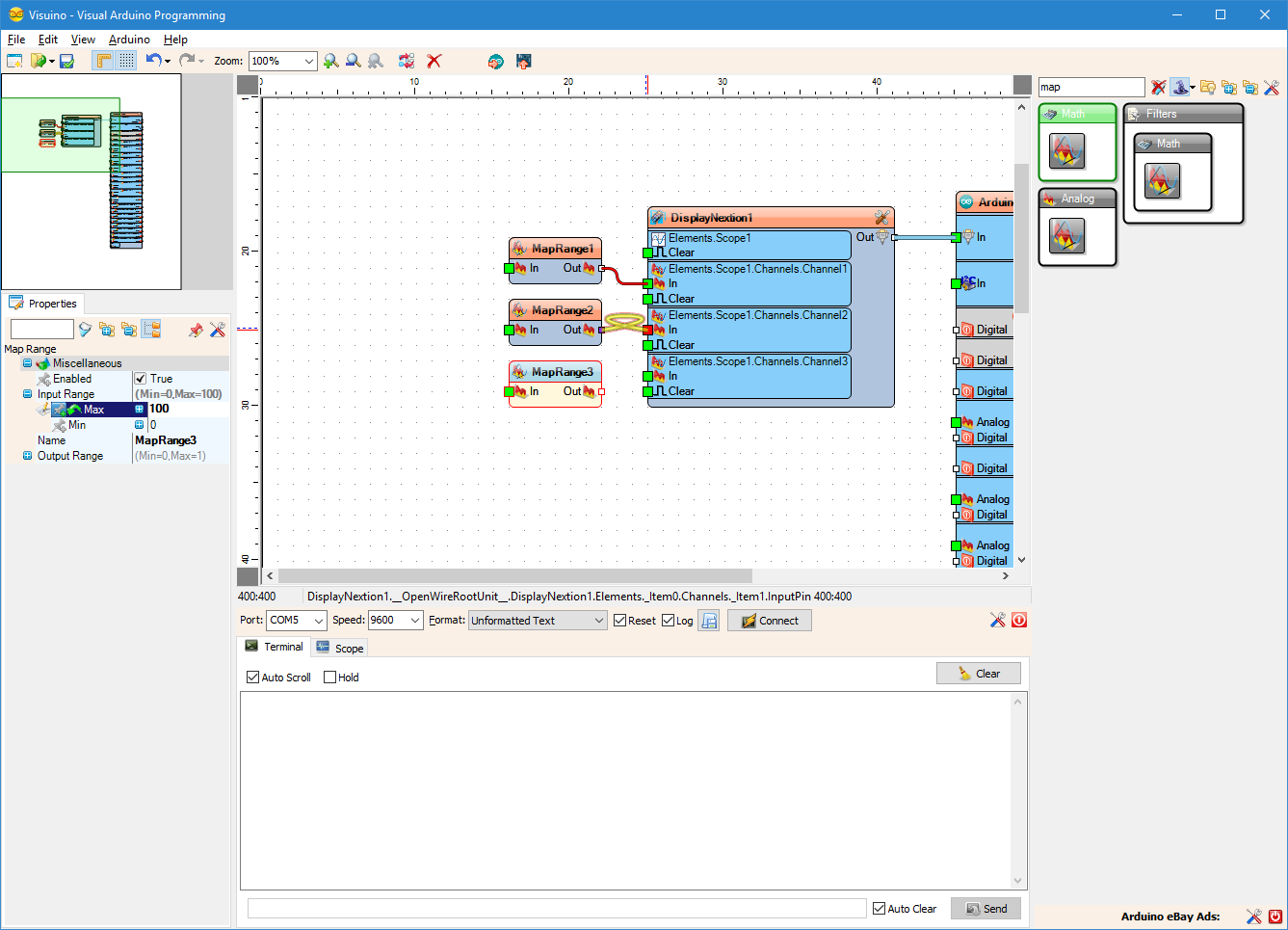The height and width of the screenshot is (930, 1288).
Task: Click the pin icon in Properties toolbar
Action: (196, 330)
